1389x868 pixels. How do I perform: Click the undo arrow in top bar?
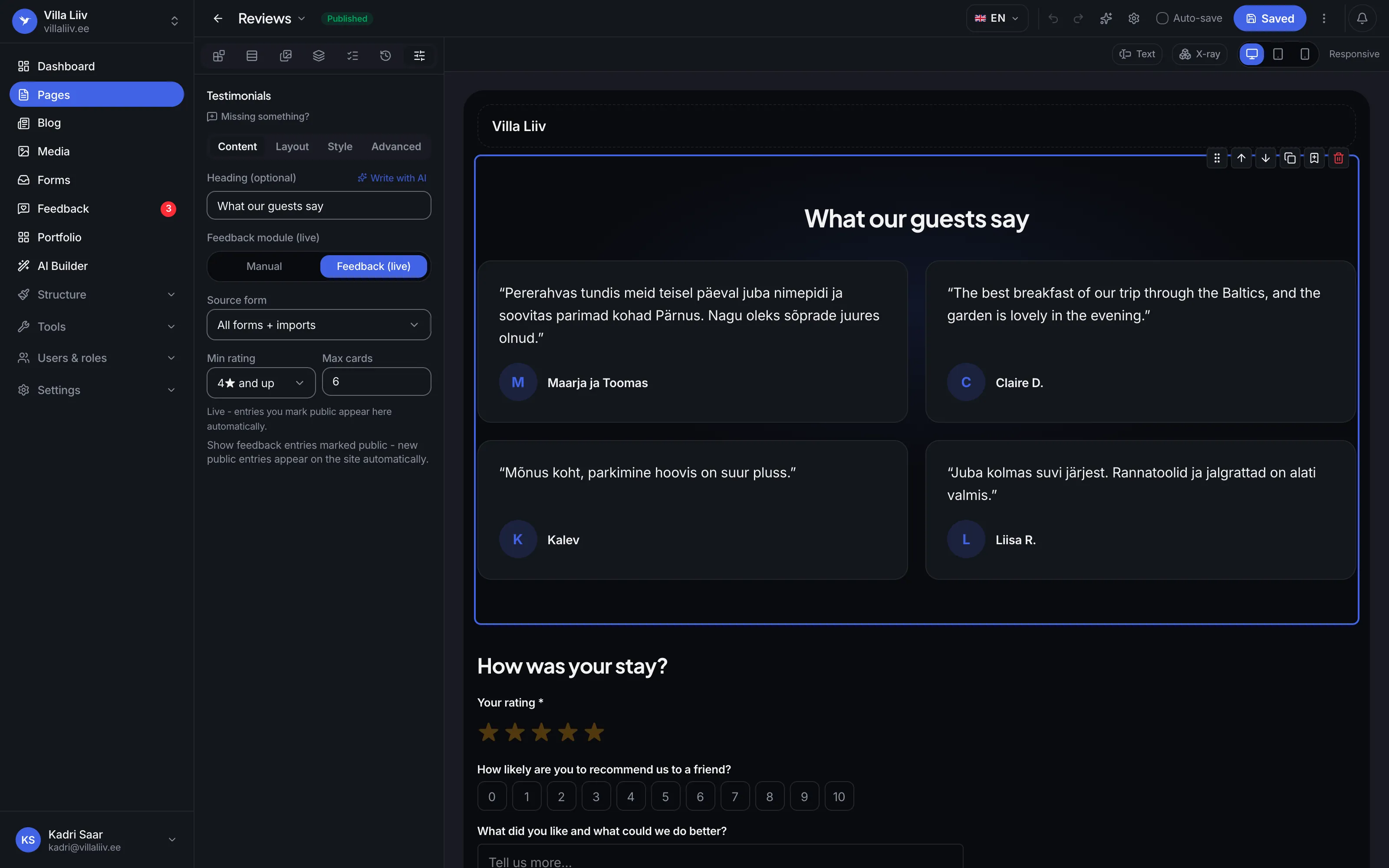point(1053,18)
